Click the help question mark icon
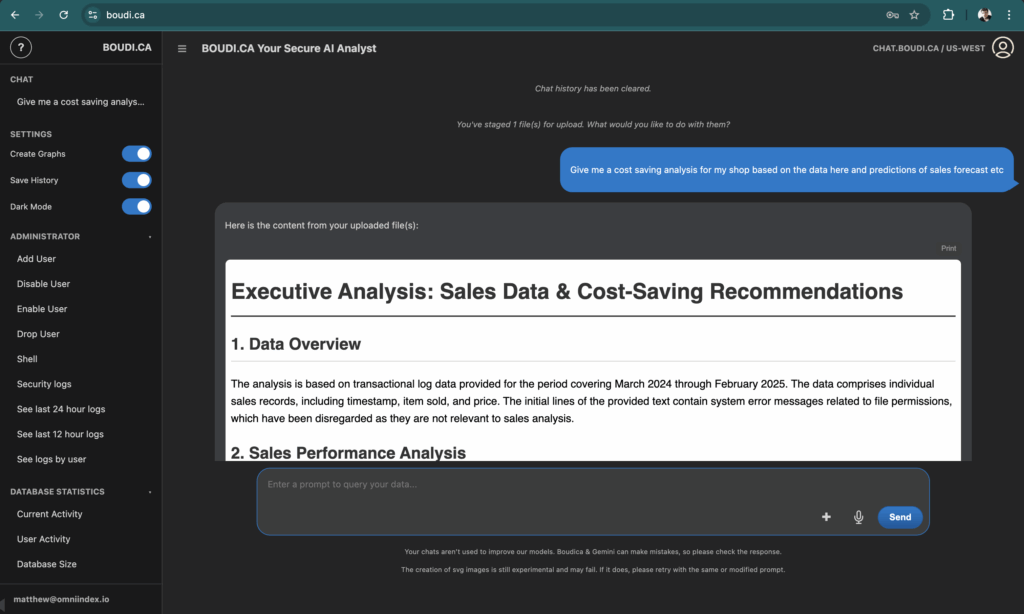Viewport: 1024px width, 614px height. pyautogui.click(x=20, y=48)
